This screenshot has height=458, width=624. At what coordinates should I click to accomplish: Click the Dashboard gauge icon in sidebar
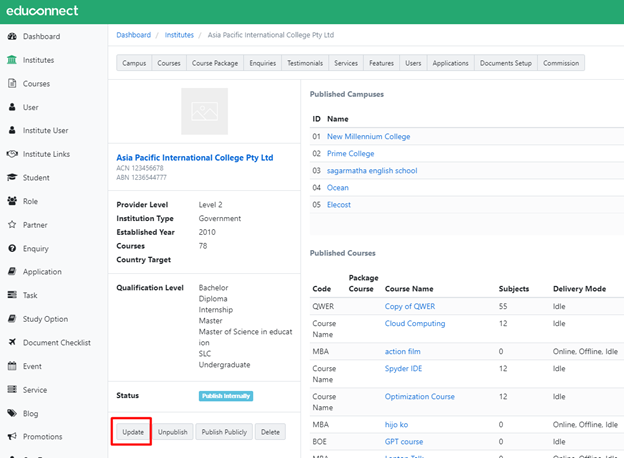pos(11,37)
